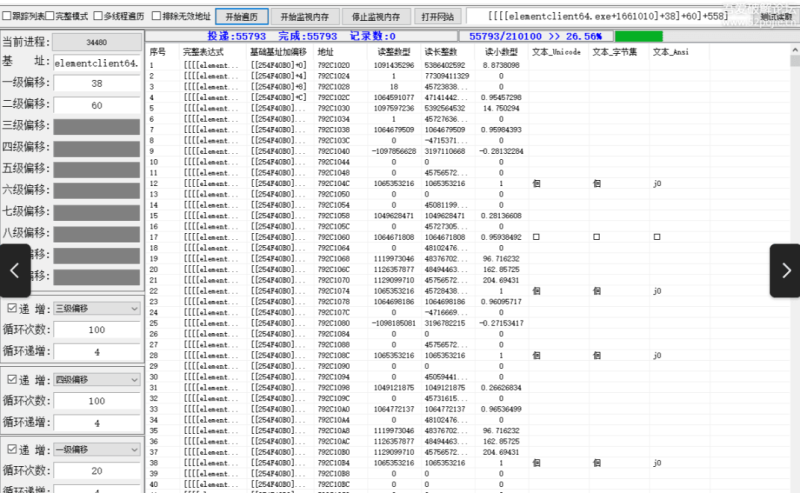Sort by the 地址 column header
Screen dimensions: 800x493
pos(326,51)
